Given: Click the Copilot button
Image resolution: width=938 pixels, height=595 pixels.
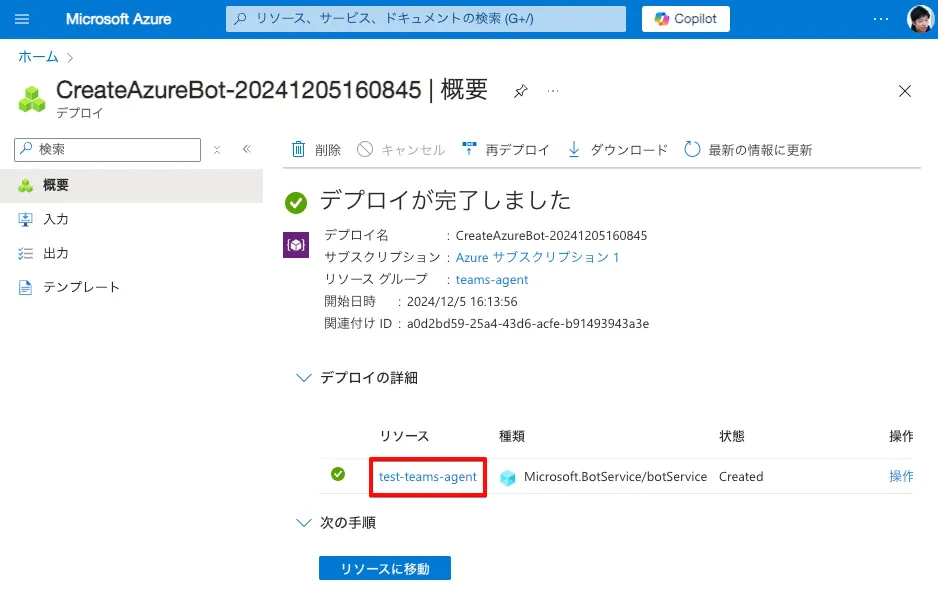Looking at the screenshot, I should coord(686,19).
